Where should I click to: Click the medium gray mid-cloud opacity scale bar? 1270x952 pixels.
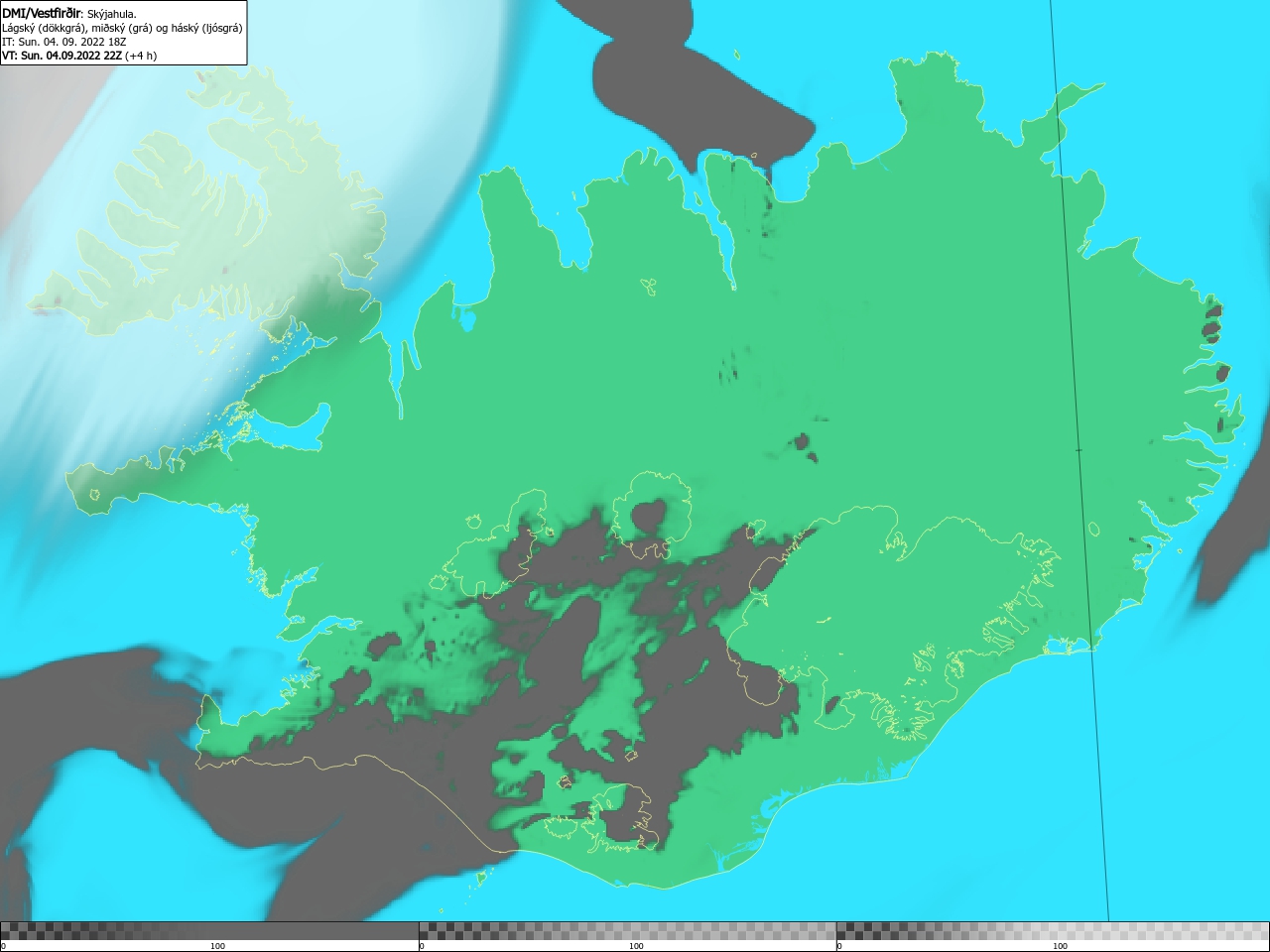click(627, 930)
